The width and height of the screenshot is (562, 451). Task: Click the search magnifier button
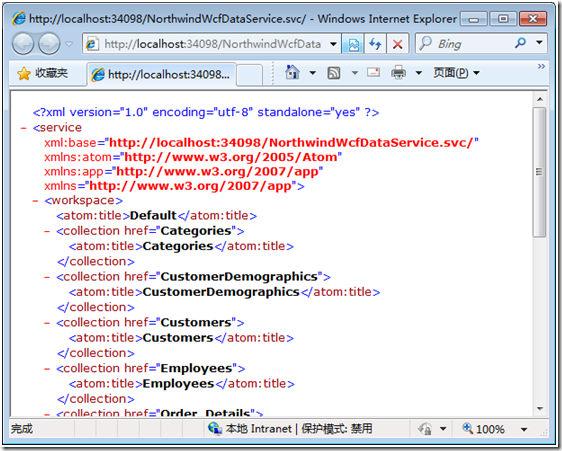tap(520, 43)
